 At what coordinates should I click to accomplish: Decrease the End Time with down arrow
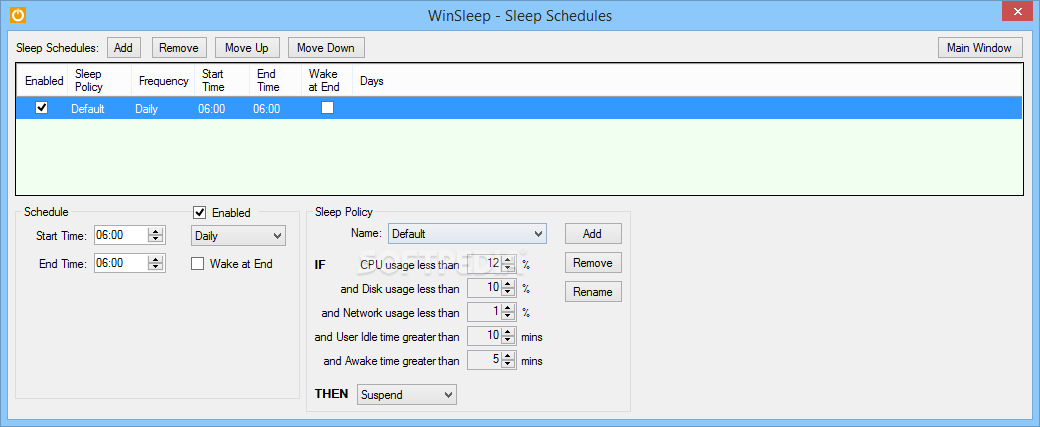[156, 267]
